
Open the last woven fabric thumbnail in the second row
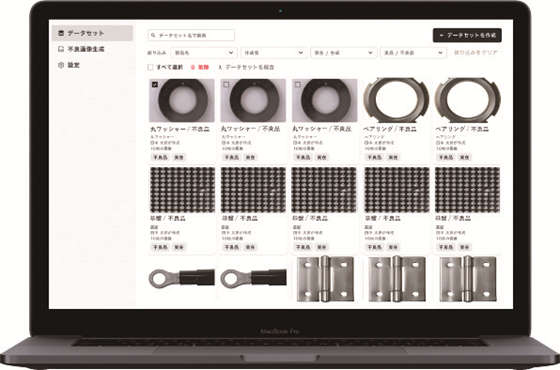click(468, 190)
